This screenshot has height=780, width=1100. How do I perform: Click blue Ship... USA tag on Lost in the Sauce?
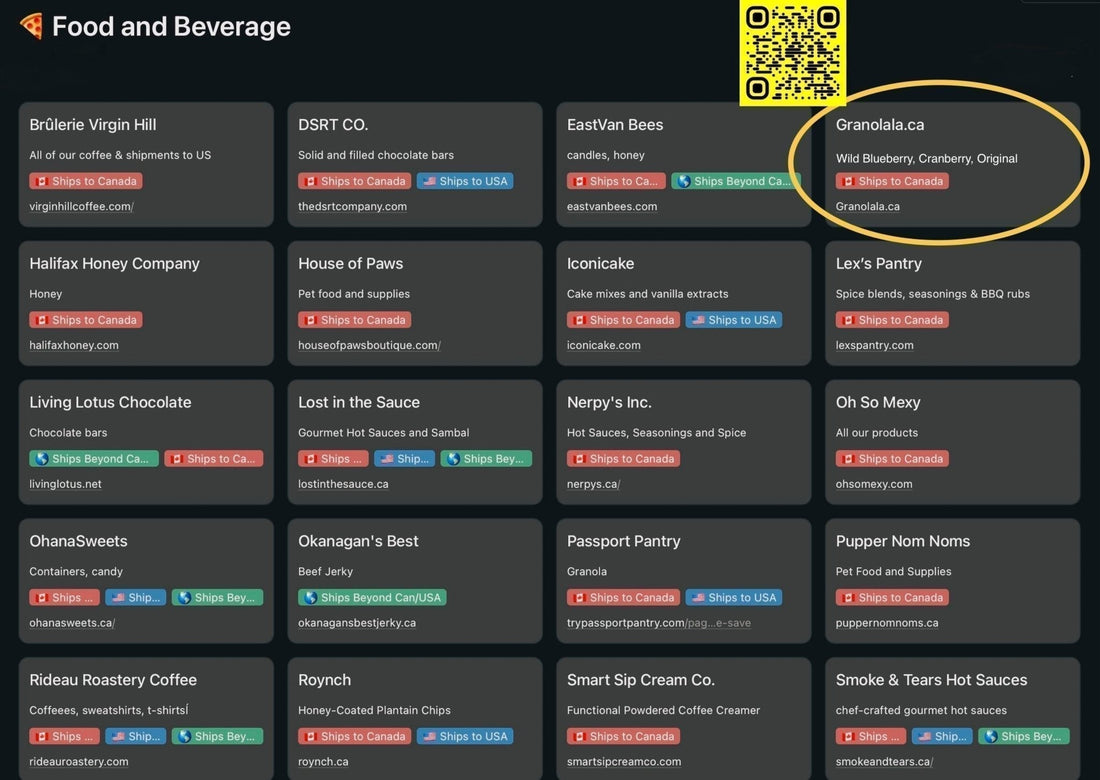point(404,459)
